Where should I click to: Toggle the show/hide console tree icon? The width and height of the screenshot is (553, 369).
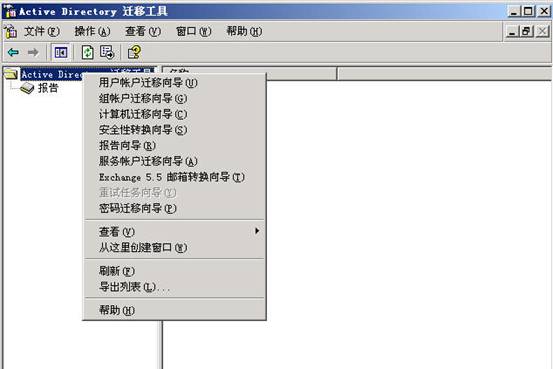coord(61,53)
